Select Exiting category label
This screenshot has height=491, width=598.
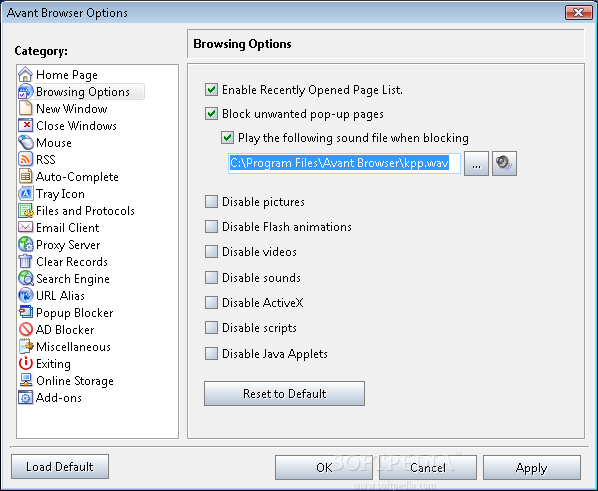click(x=53, y=364)
